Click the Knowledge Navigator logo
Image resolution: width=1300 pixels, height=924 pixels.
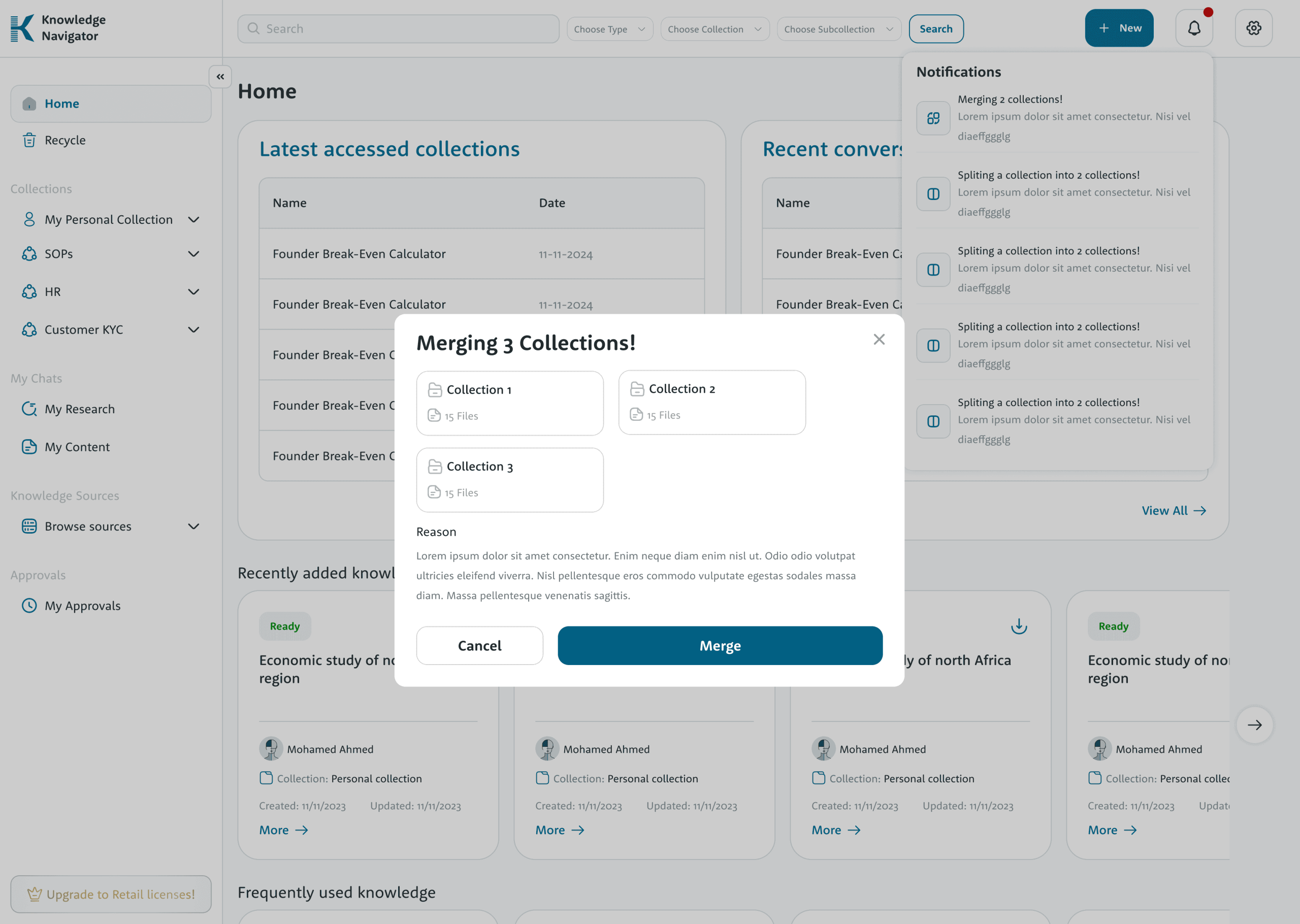[x=58, y=28]
